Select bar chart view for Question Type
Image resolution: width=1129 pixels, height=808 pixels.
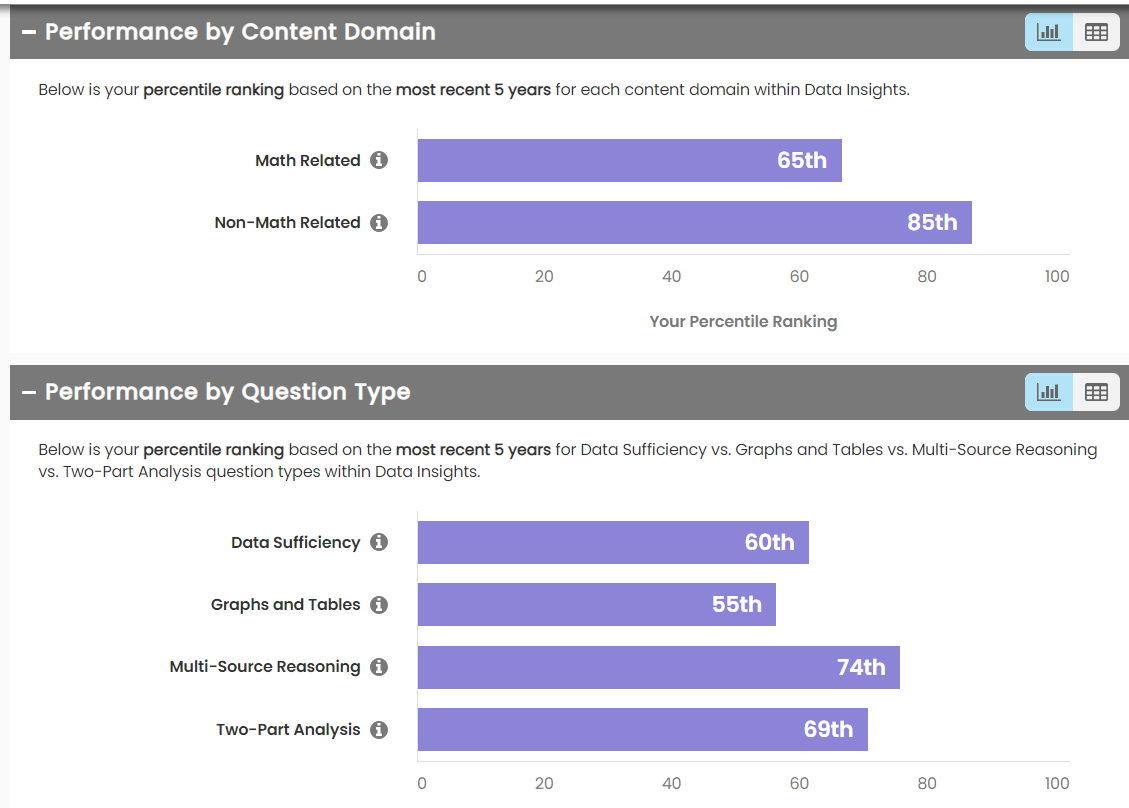pos(1049,392)
